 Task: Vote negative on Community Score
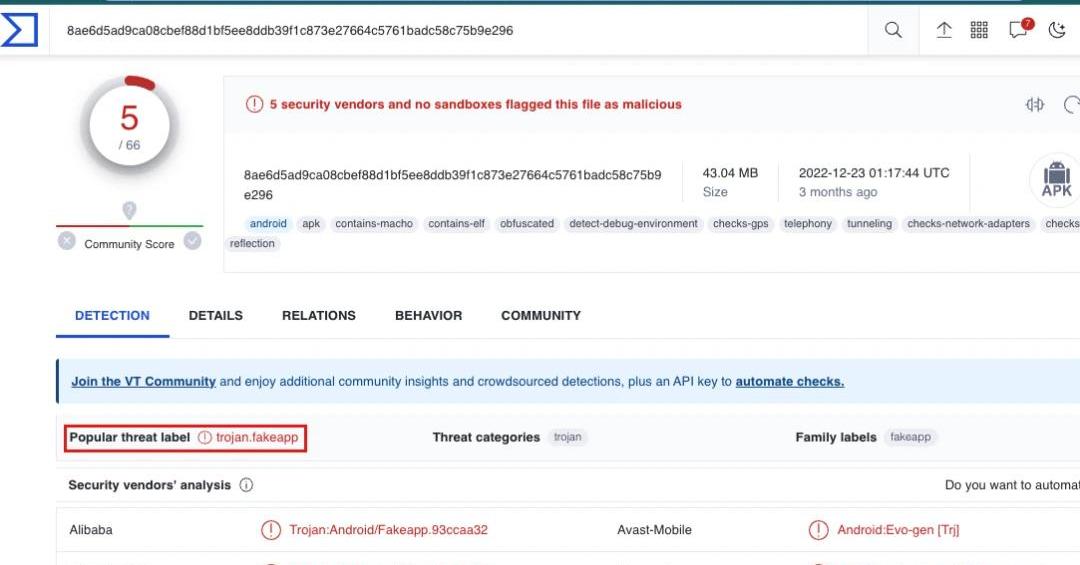coord(67,240)
